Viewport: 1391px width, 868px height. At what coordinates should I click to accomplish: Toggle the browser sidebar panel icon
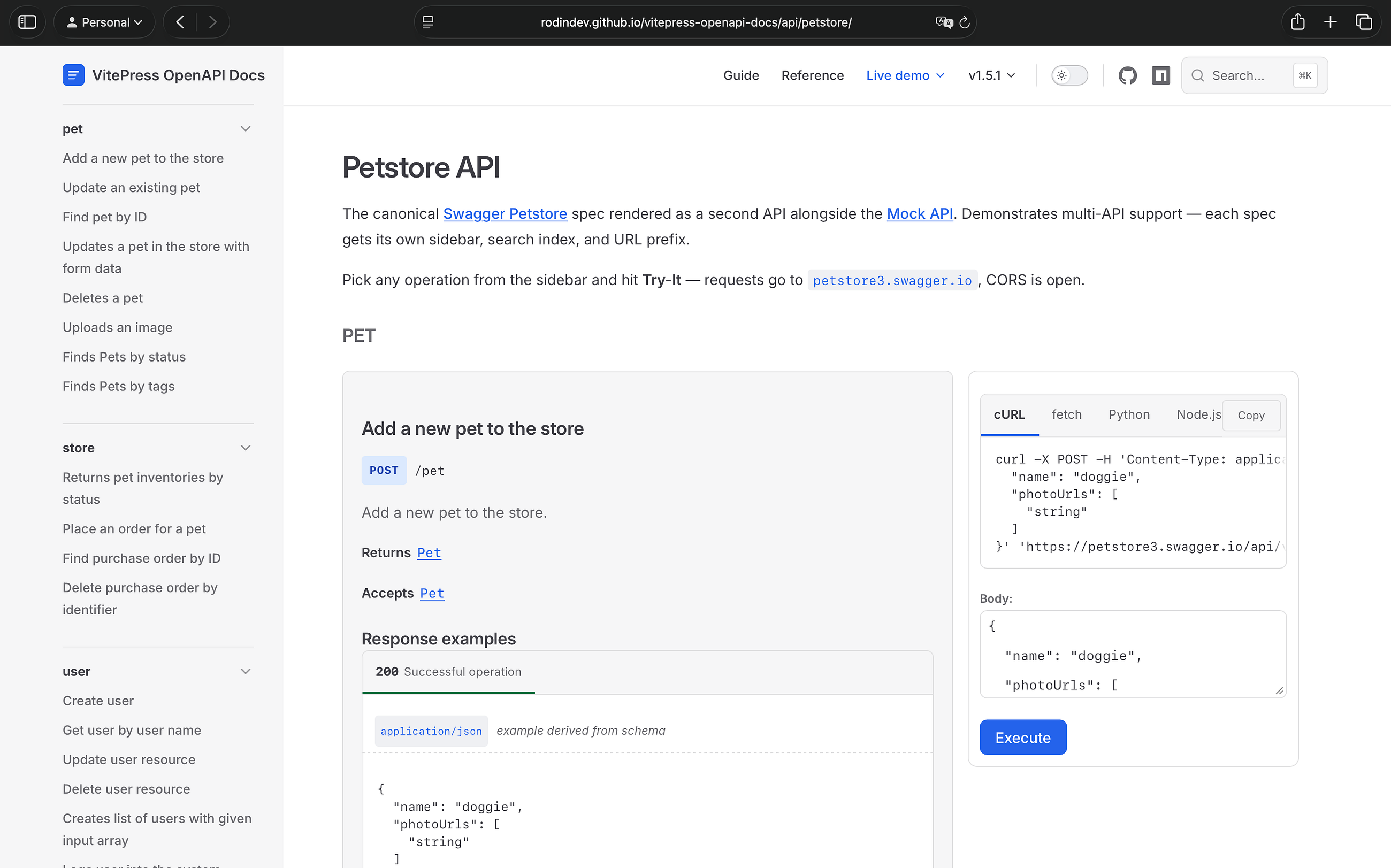[x=27, y=22]
